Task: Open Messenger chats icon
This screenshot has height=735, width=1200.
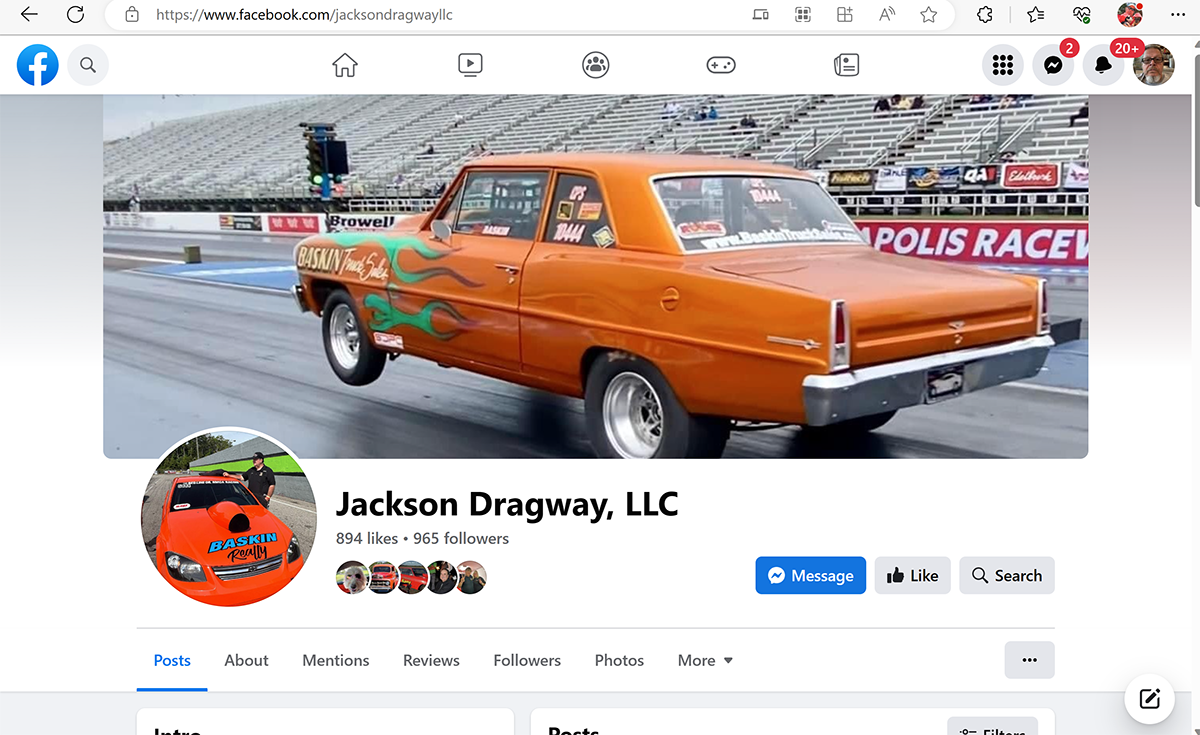Action: pos(1052,66)
